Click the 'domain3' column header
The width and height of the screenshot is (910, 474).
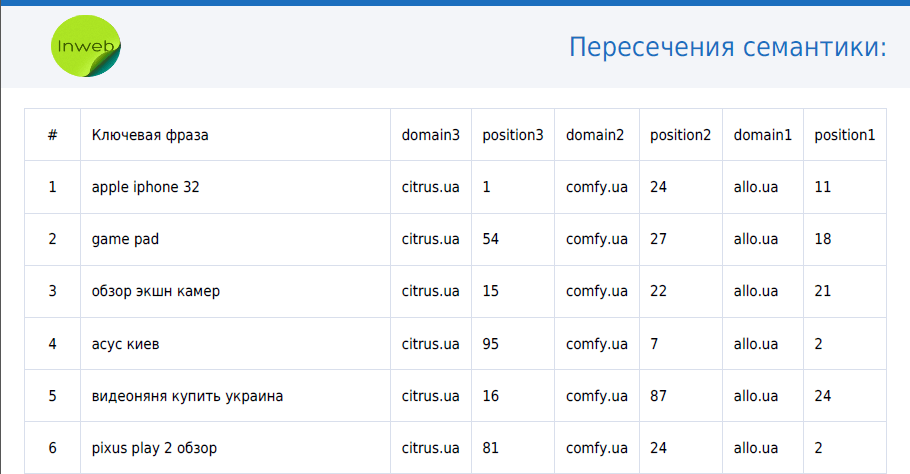[431, 135]
